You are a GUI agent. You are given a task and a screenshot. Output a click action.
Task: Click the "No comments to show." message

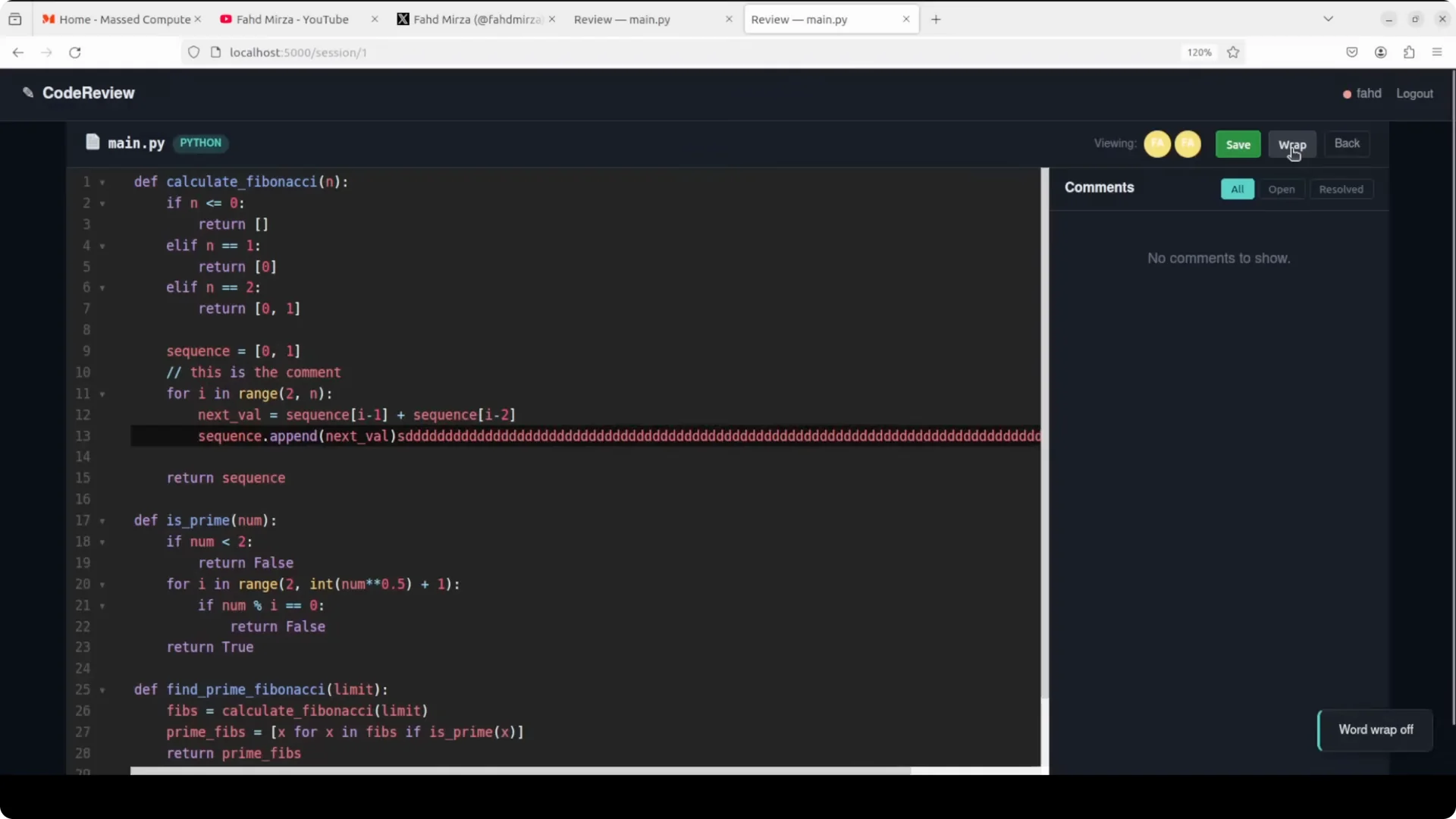pos(1218,259)
